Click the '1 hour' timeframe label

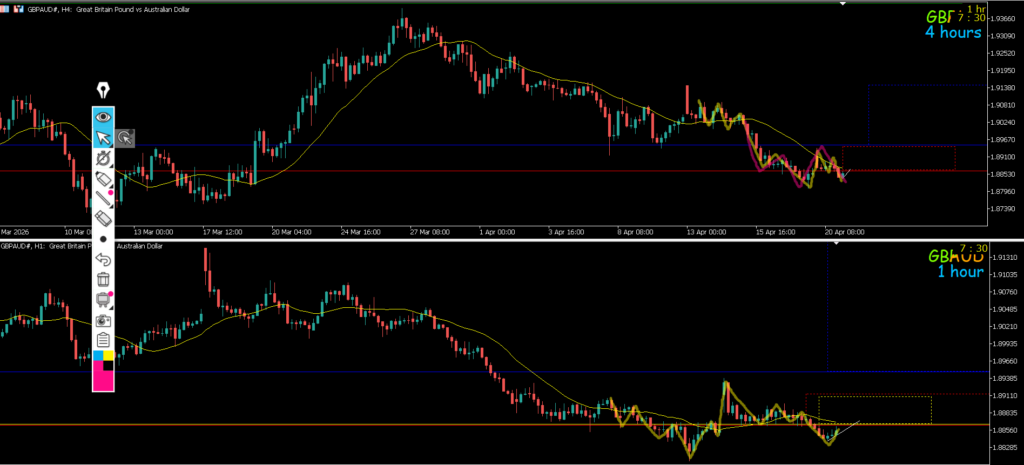[x=959, y=272]
